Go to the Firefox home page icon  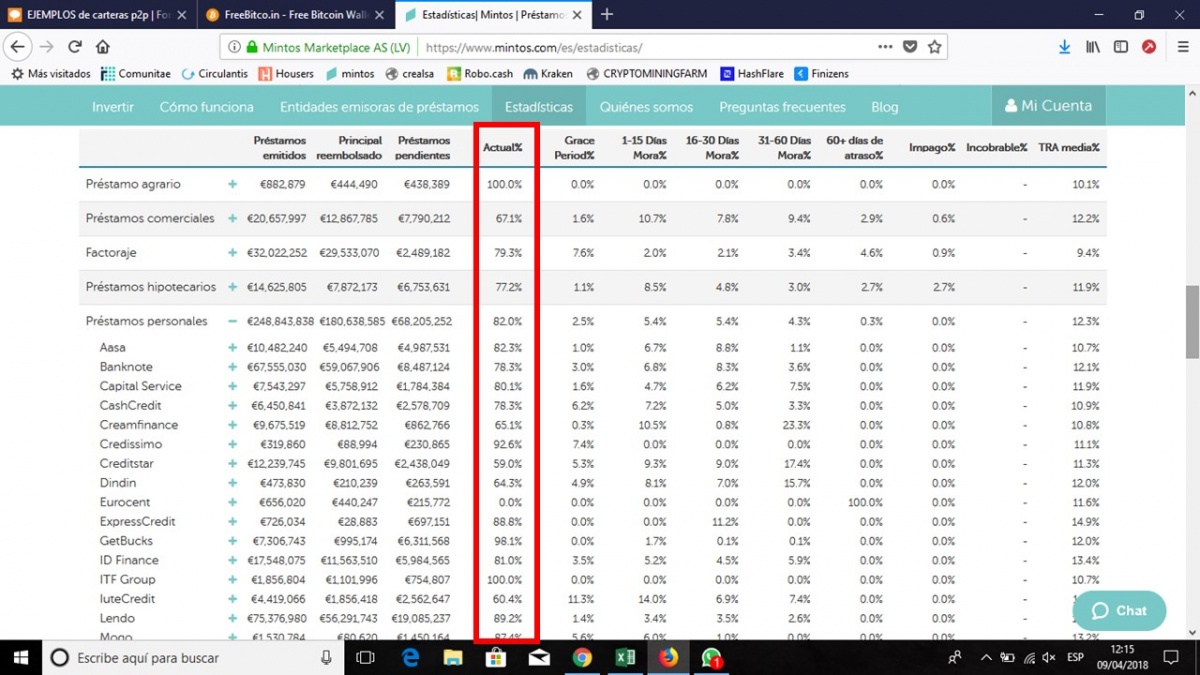[103, 47]
